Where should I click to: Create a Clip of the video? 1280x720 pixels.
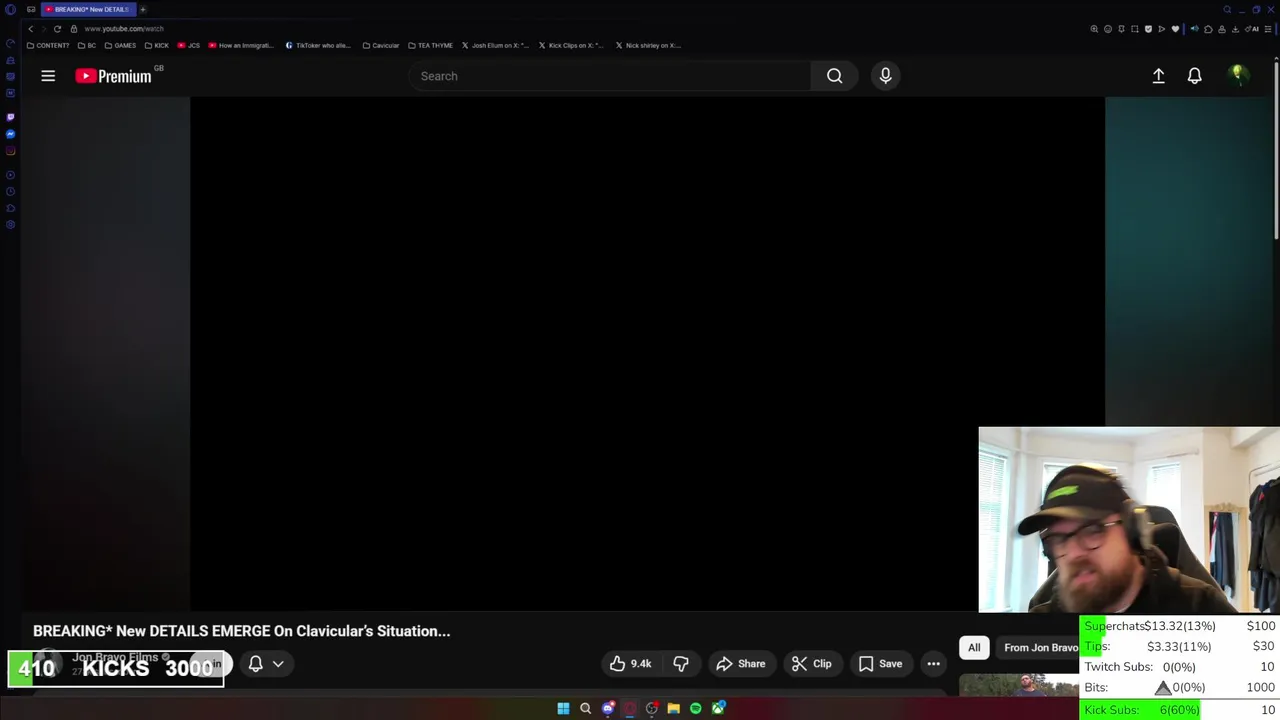click(x=811, y=664)
